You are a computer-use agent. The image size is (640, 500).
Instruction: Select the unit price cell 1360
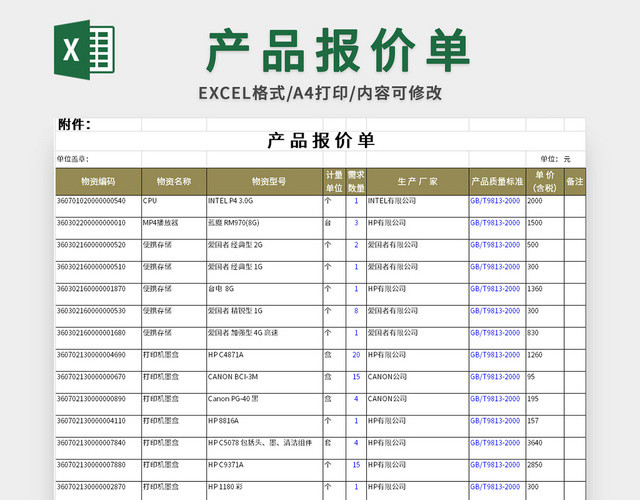pos(545,294)
